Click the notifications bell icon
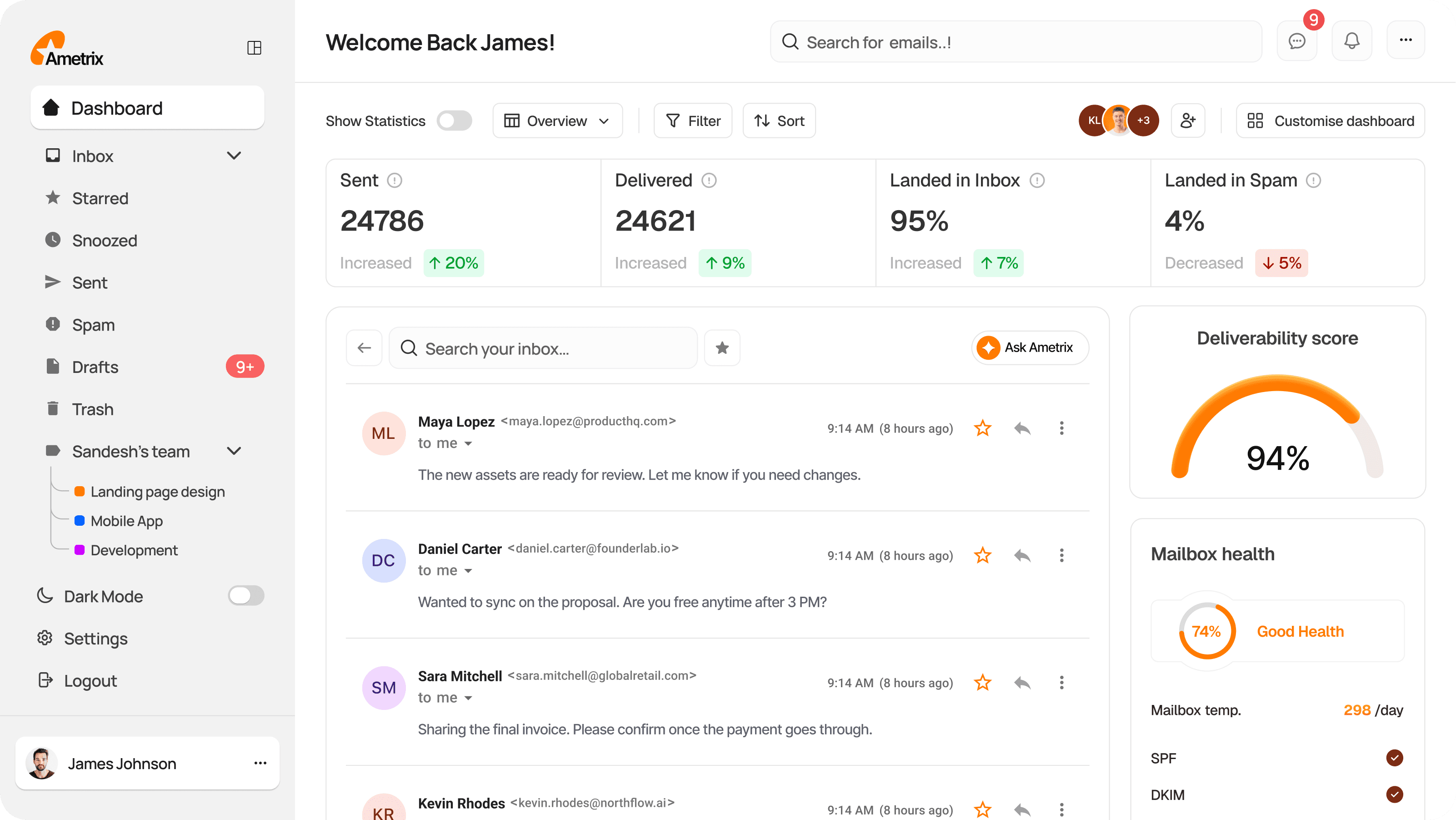1456x820 pixels. click(x=1352, y=41)
